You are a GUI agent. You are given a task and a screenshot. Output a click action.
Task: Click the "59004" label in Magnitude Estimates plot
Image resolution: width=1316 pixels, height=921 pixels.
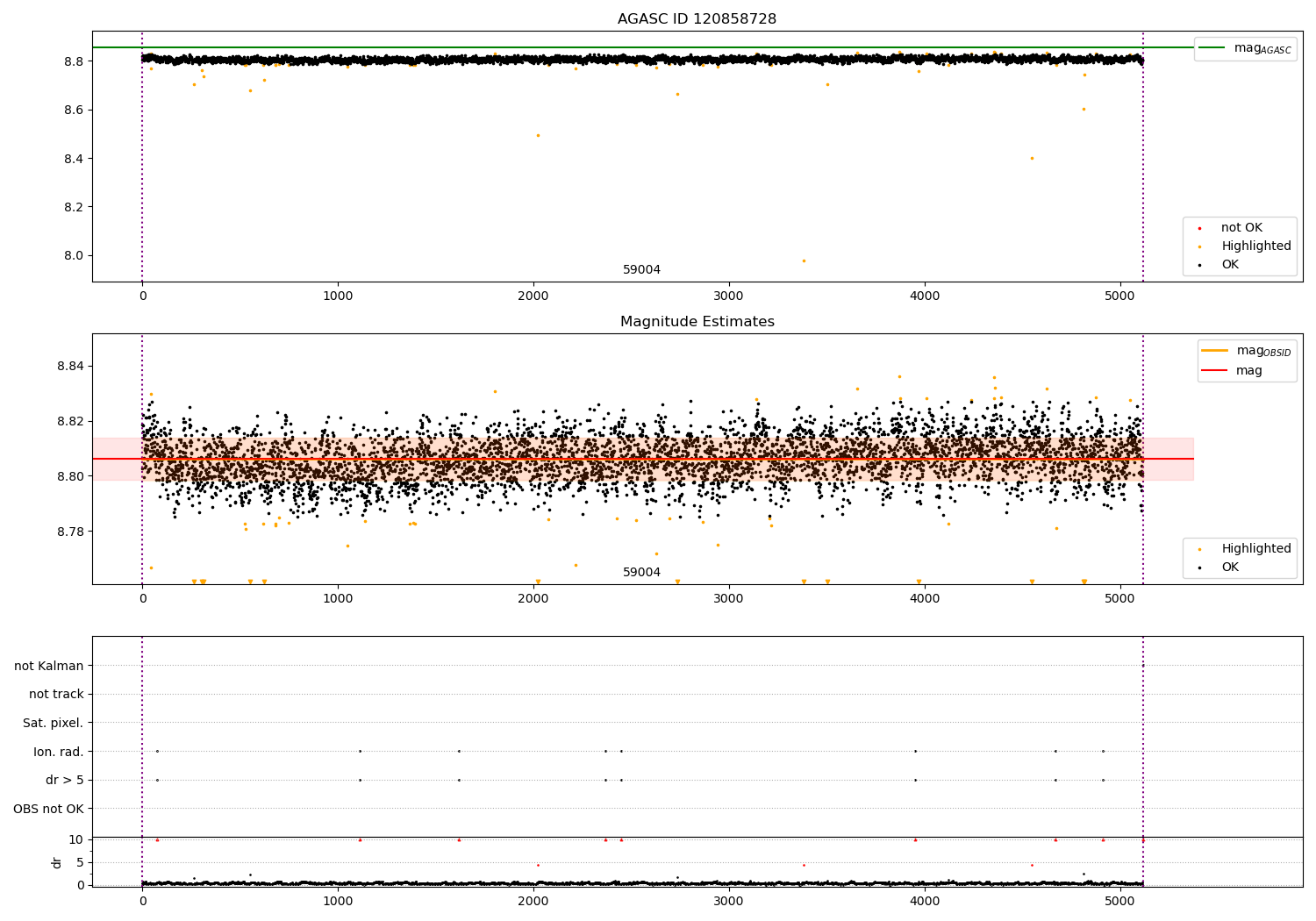pos(641,573)
